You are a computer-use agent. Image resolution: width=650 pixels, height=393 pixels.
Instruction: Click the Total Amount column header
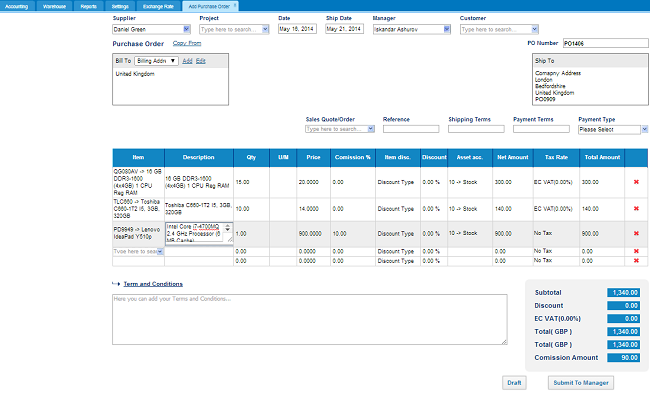(x=602, y=158)
